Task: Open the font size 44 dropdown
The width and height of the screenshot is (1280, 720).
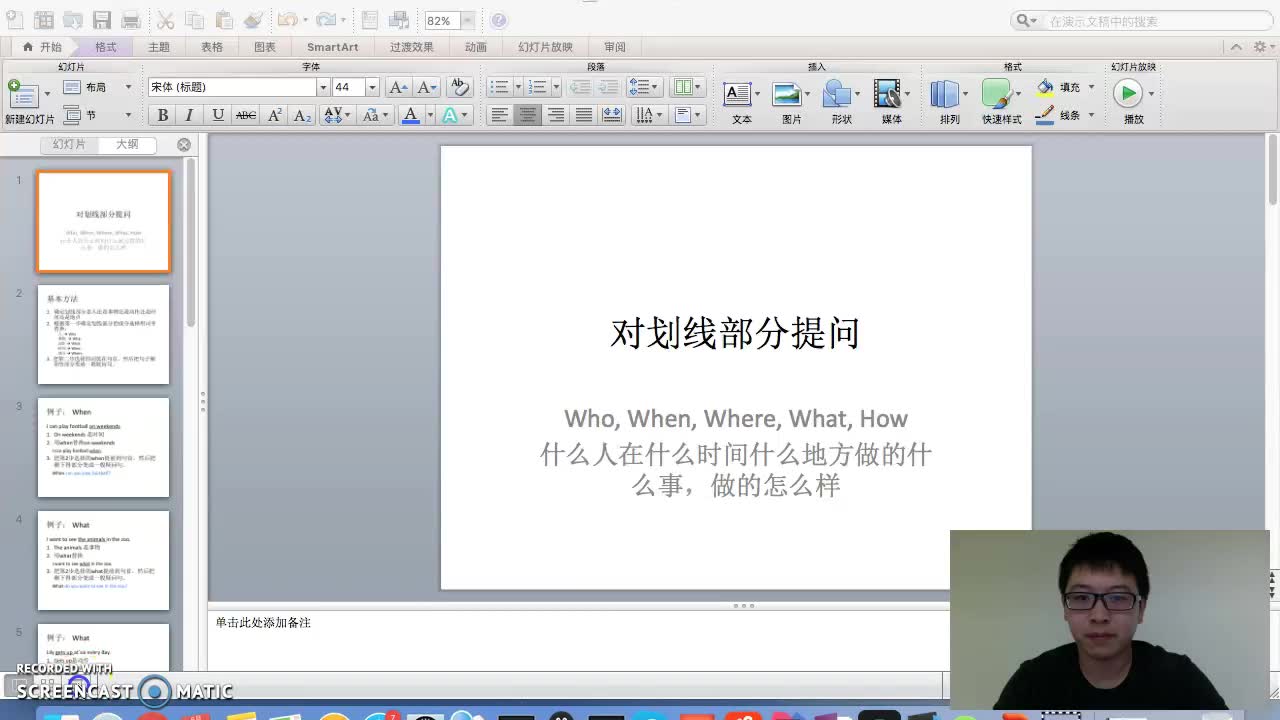Action: (x=371, y=87)
